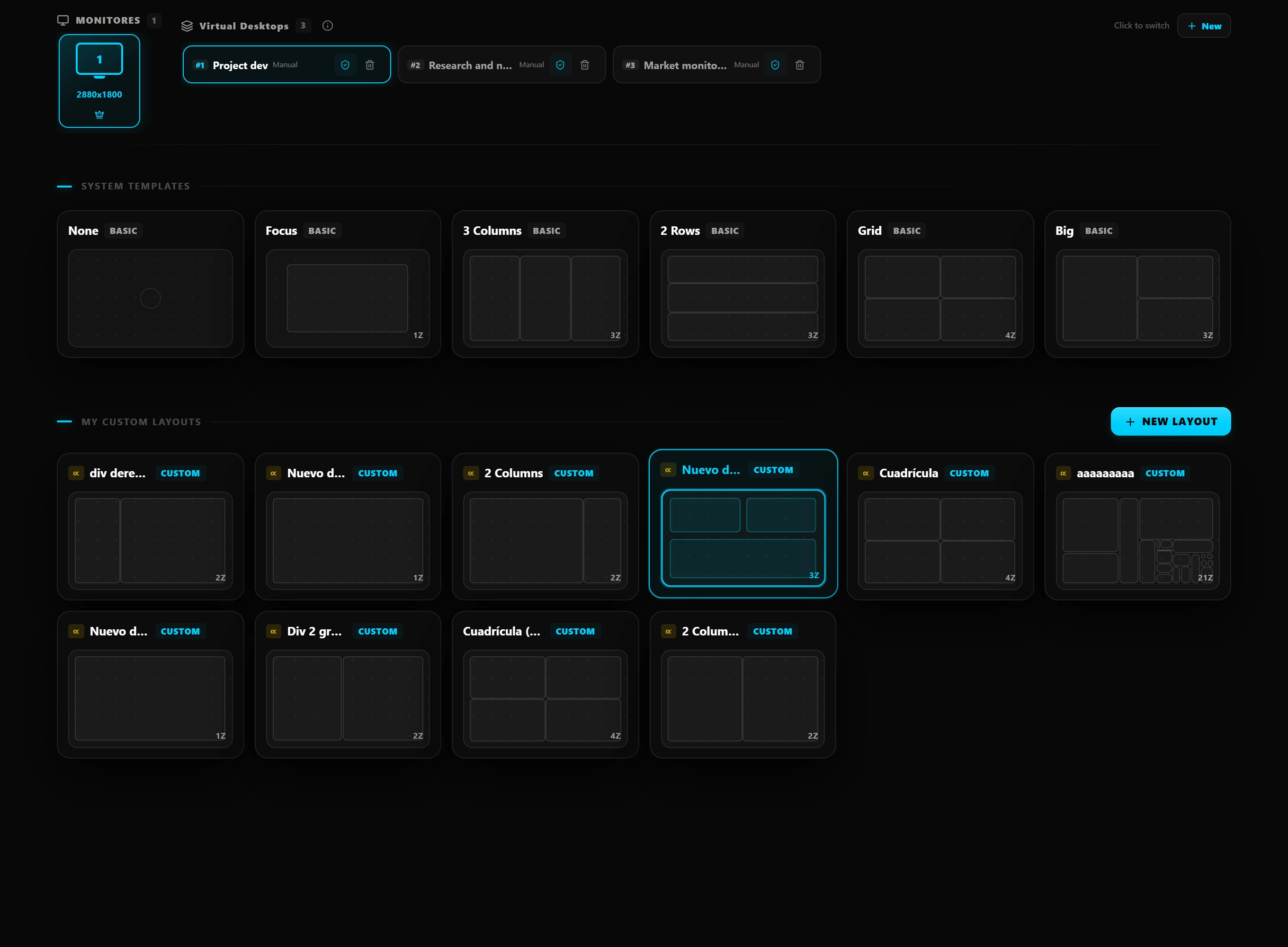
Task: Delete the Project dev virtual desktop
Action: tap(370, 65)
